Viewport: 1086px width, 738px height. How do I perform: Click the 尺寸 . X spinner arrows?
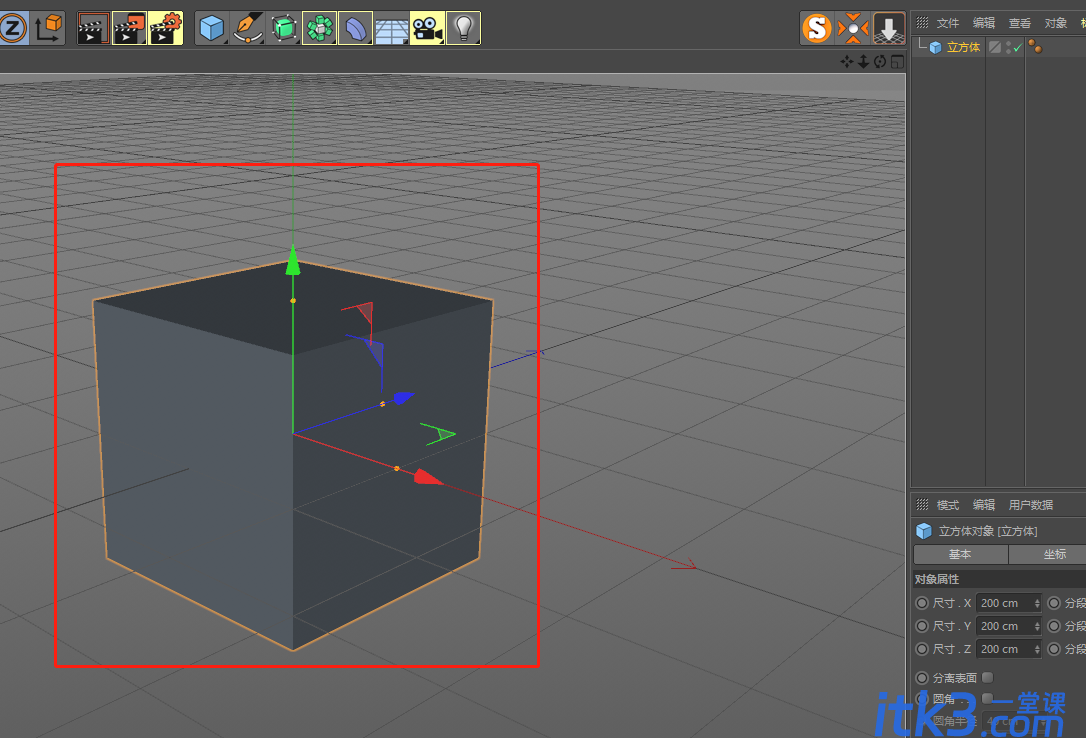[x=1037, y=603]
